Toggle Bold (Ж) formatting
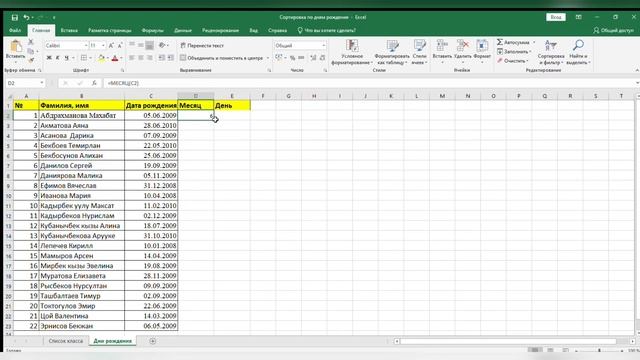 [x=49, y=58]
